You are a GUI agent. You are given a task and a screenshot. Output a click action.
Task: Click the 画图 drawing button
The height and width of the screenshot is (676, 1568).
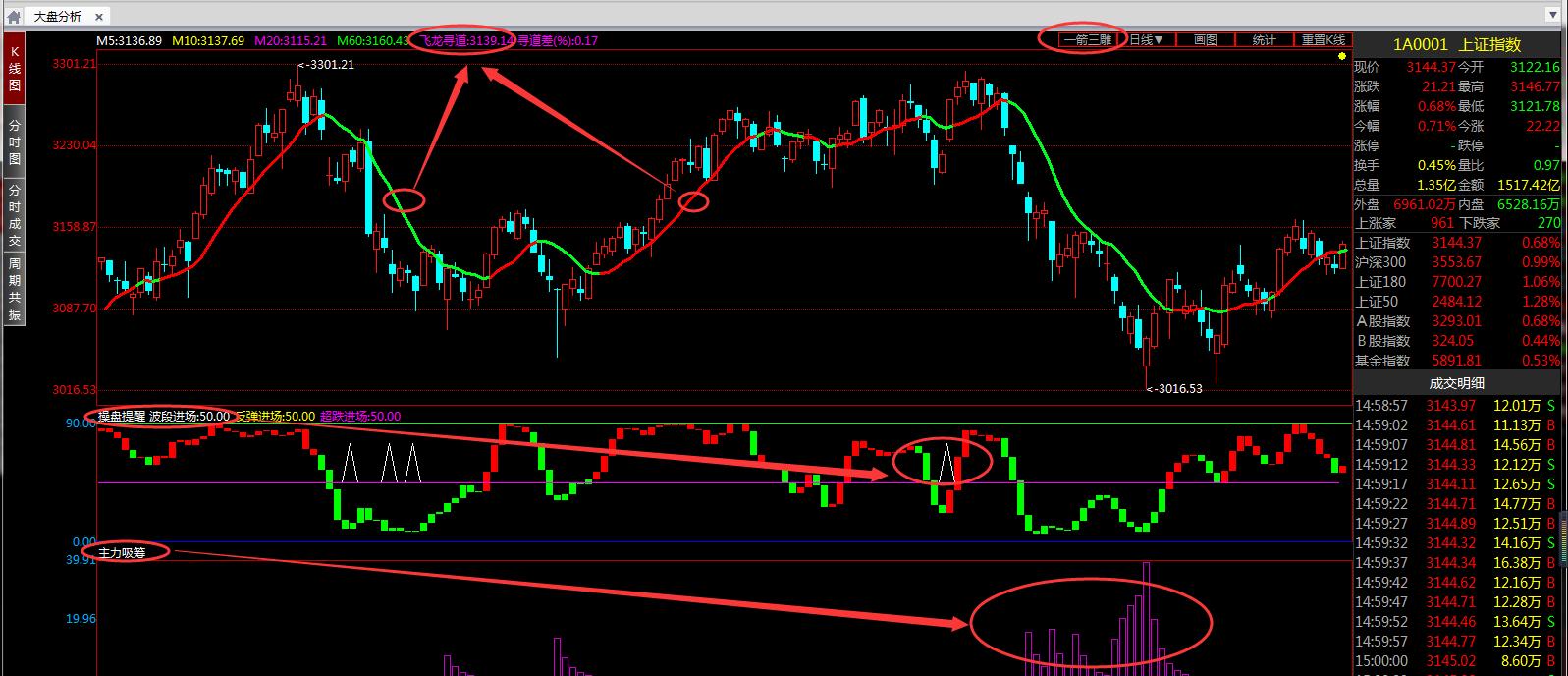(1206, 40)
